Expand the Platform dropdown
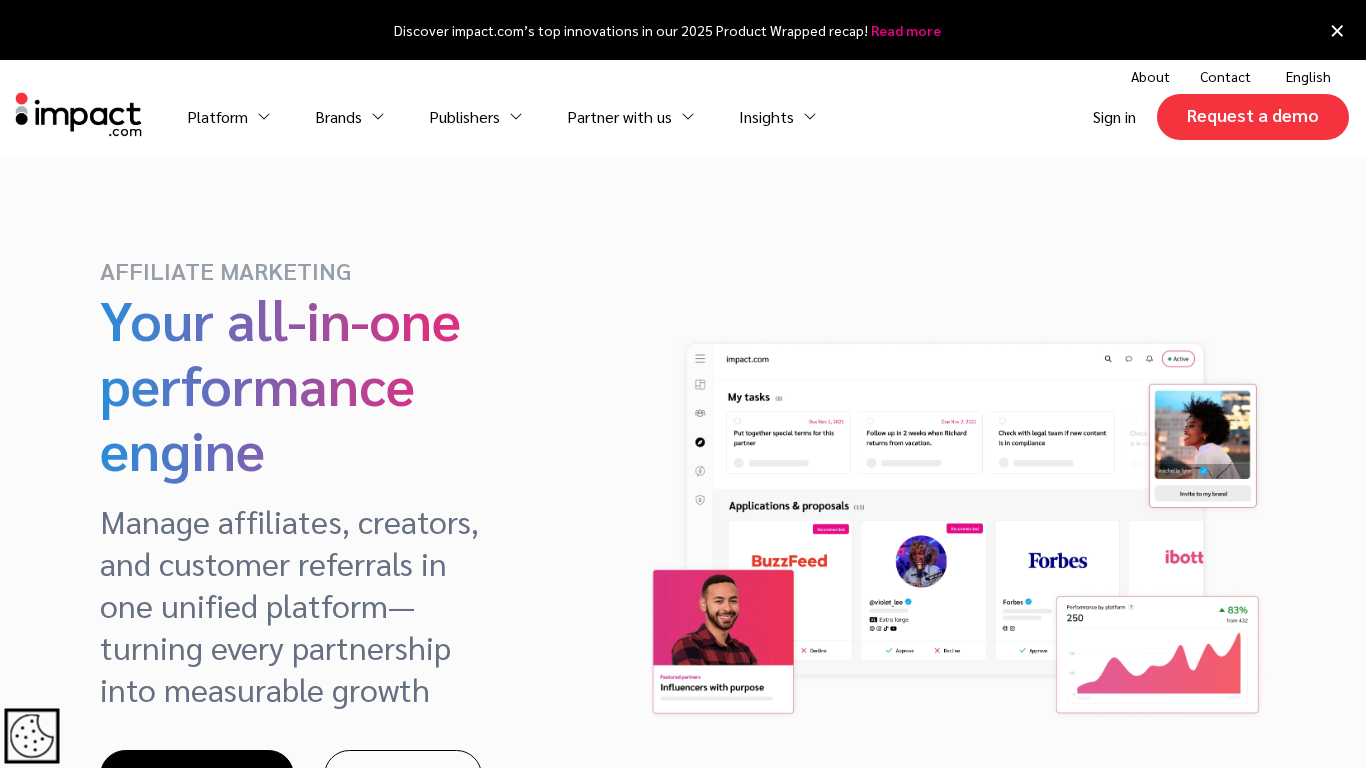Screen dimensions: 1366x768 pyautogui.click(x=228, y=117)
